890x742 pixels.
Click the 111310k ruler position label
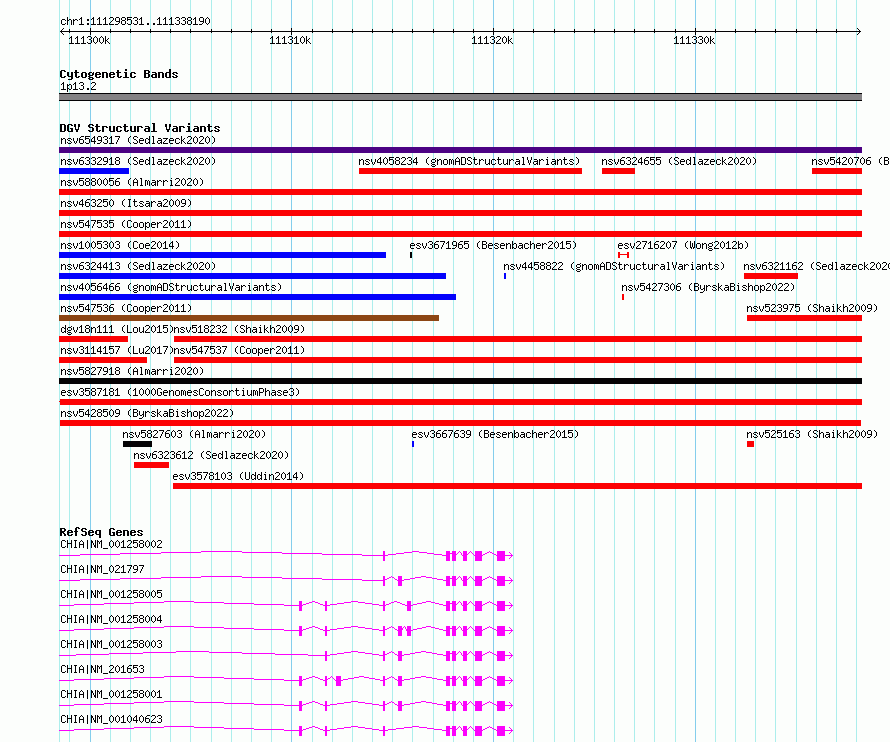pos(290,40)
